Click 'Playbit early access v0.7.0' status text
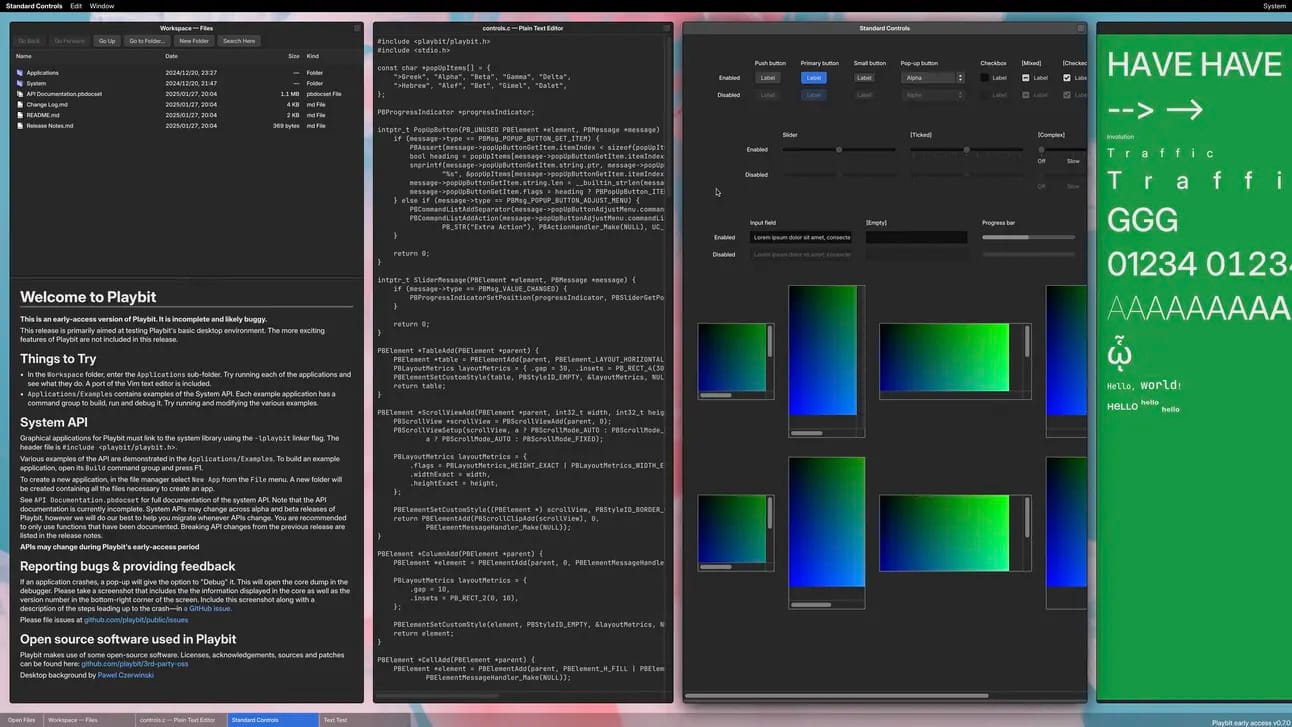The height and width of the screenshot is (727, 1292). coord(1251,722)
